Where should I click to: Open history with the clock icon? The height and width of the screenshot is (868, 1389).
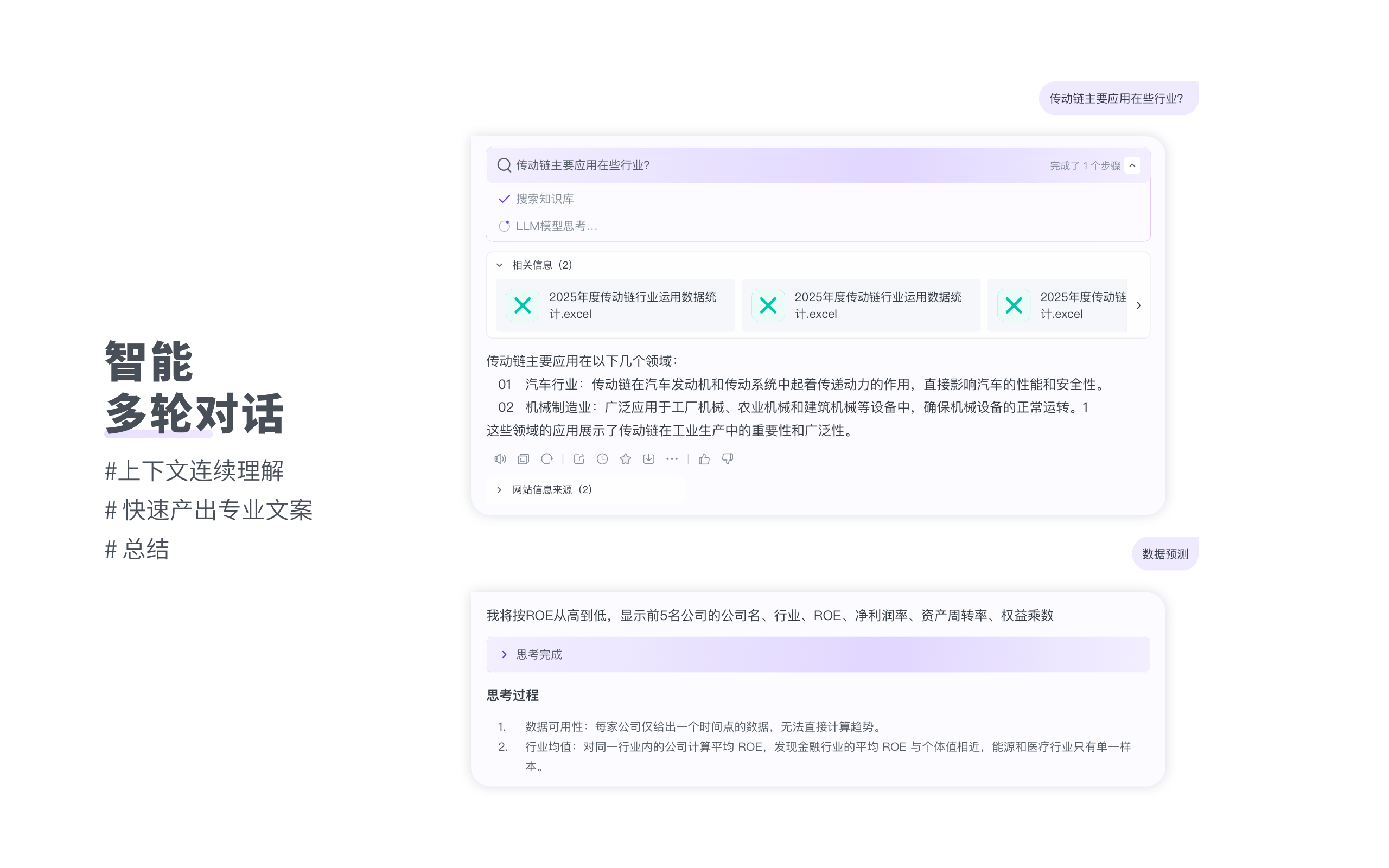click(x=602, y=459)
